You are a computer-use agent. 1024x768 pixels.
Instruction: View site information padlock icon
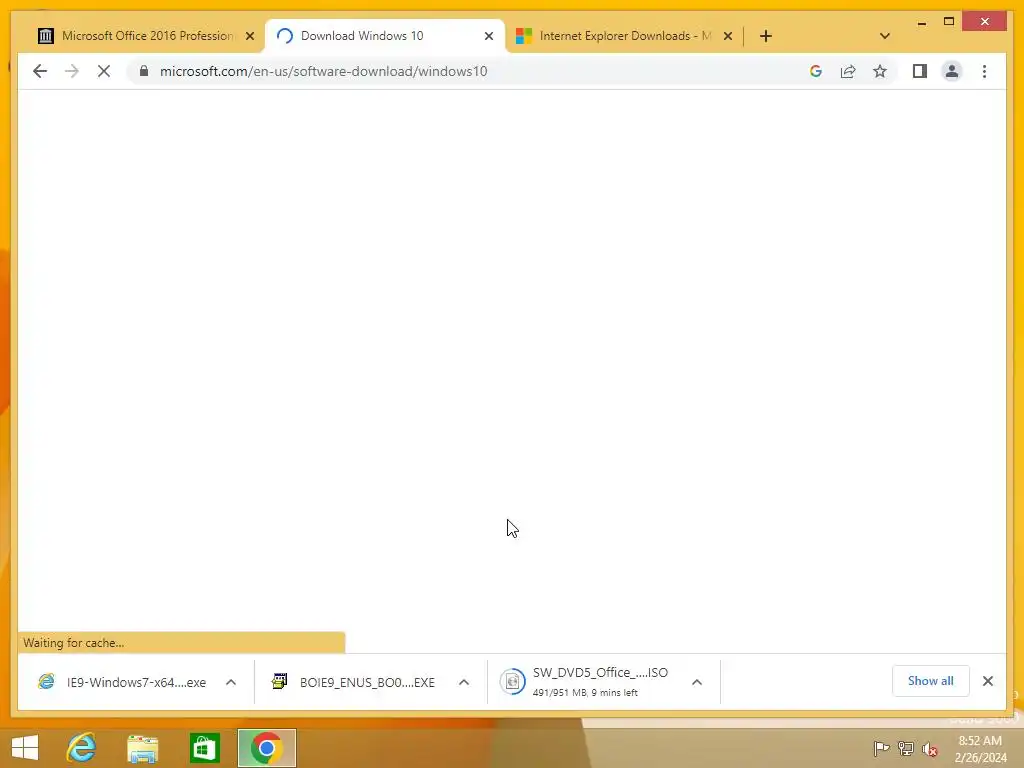pos(144,71)
